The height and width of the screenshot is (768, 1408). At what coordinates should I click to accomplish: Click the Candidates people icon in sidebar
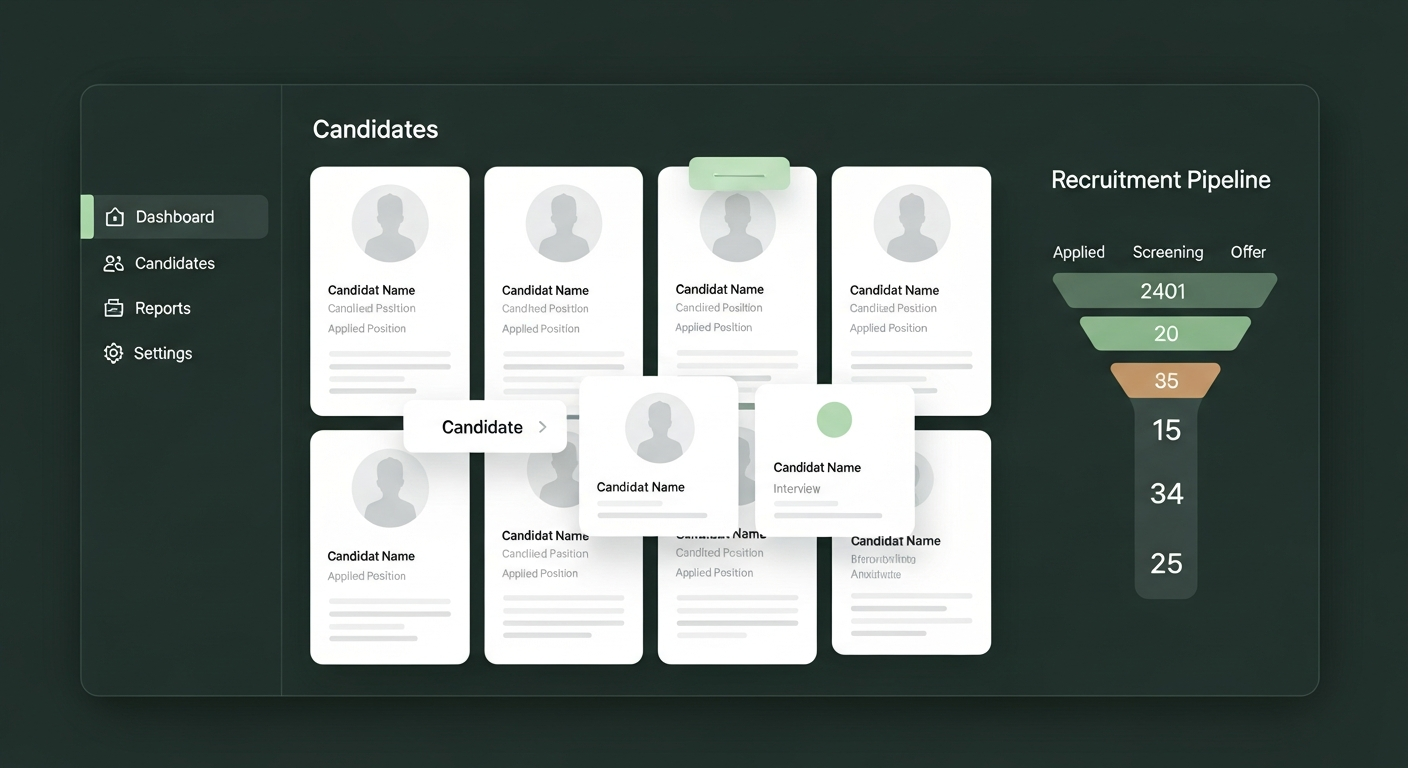(114, 264)
